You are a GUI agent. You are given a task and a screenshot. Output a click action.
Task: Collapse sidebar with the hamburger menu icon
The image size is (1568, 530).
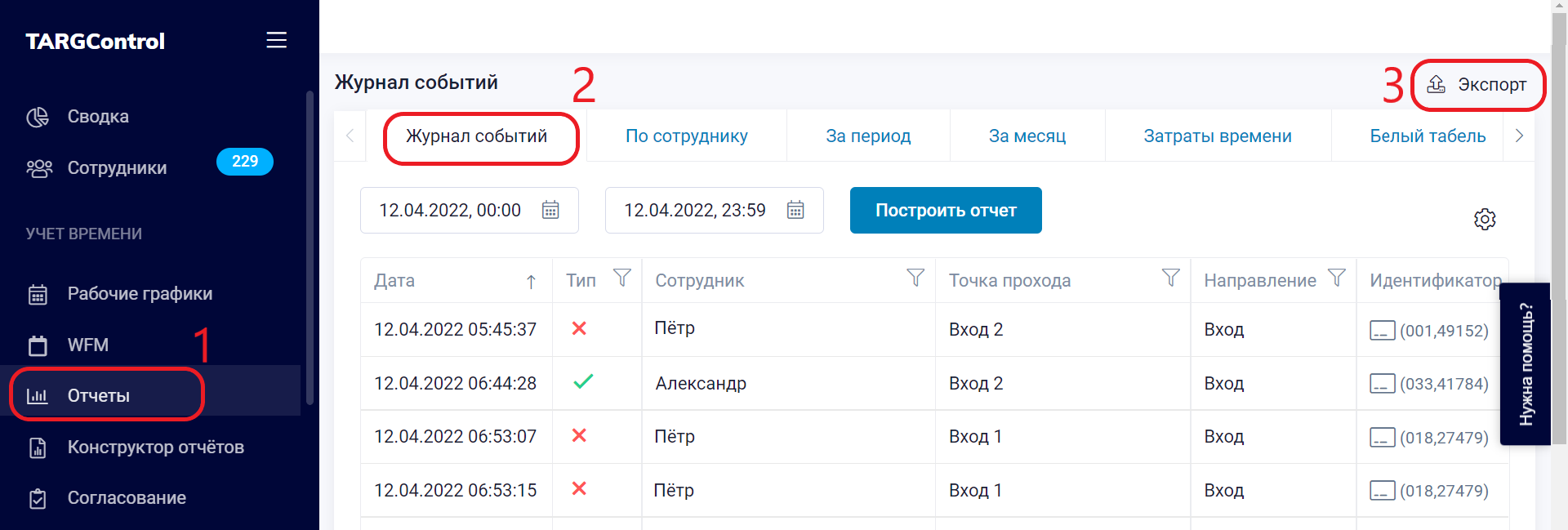pos(276,40)
